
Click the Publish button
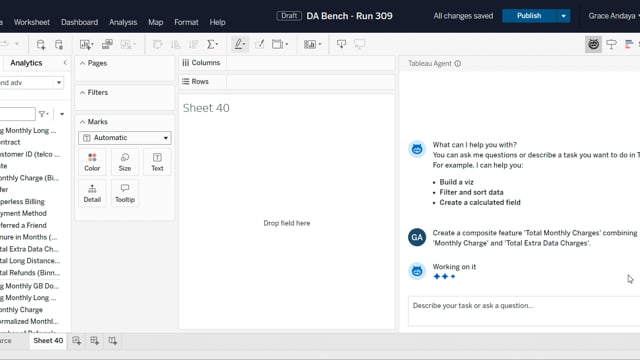click(529, 16)
